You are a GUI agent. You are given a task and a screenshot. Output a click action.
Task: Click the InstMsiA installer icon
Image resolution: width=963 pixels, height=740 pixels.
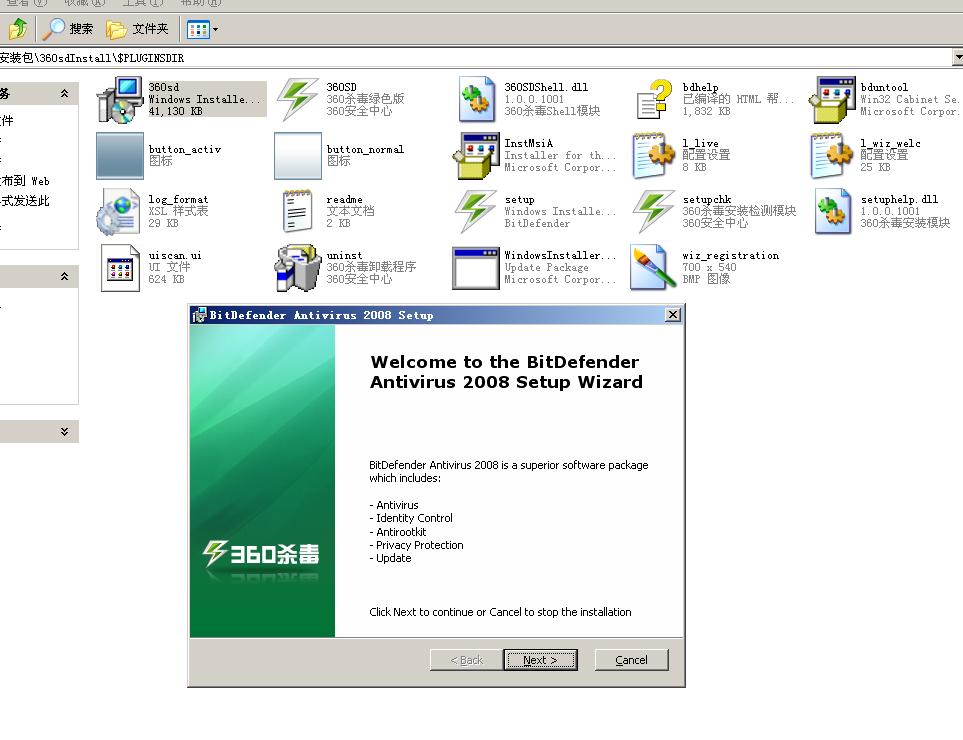pos(476,155)
